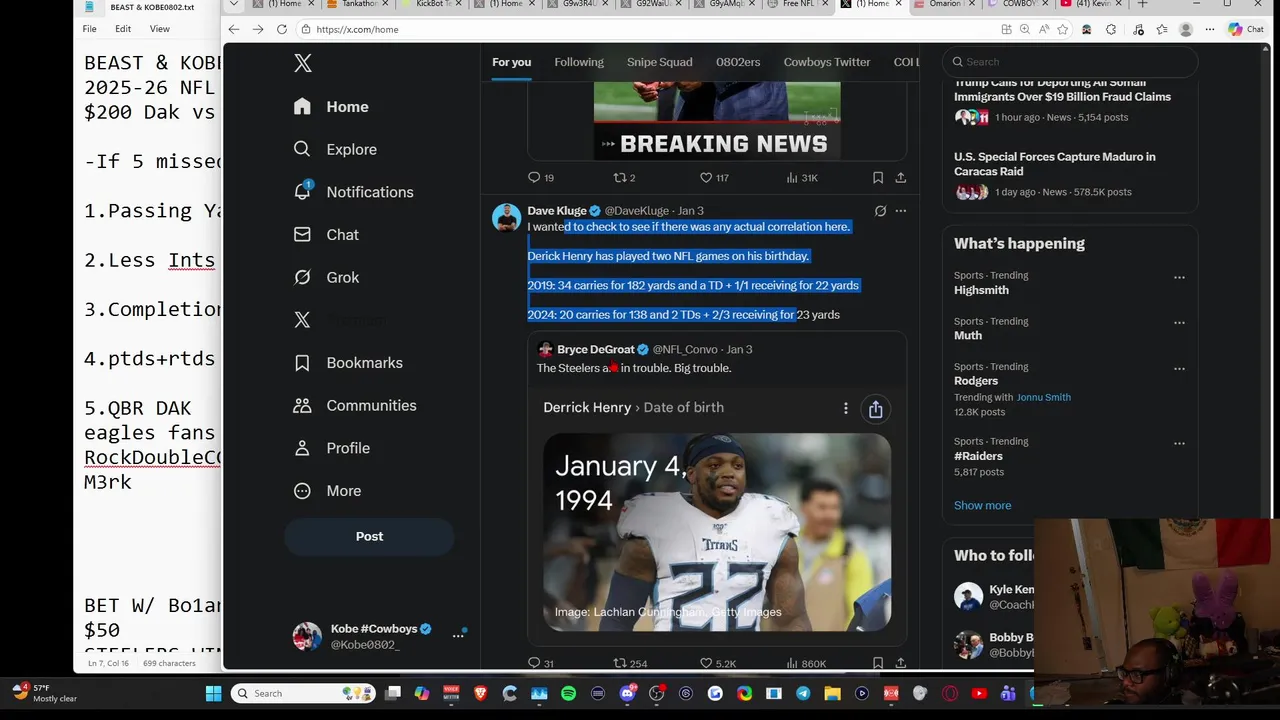Open browser settings and more menu
1280x720 pixels.
tap(1210, 29)
